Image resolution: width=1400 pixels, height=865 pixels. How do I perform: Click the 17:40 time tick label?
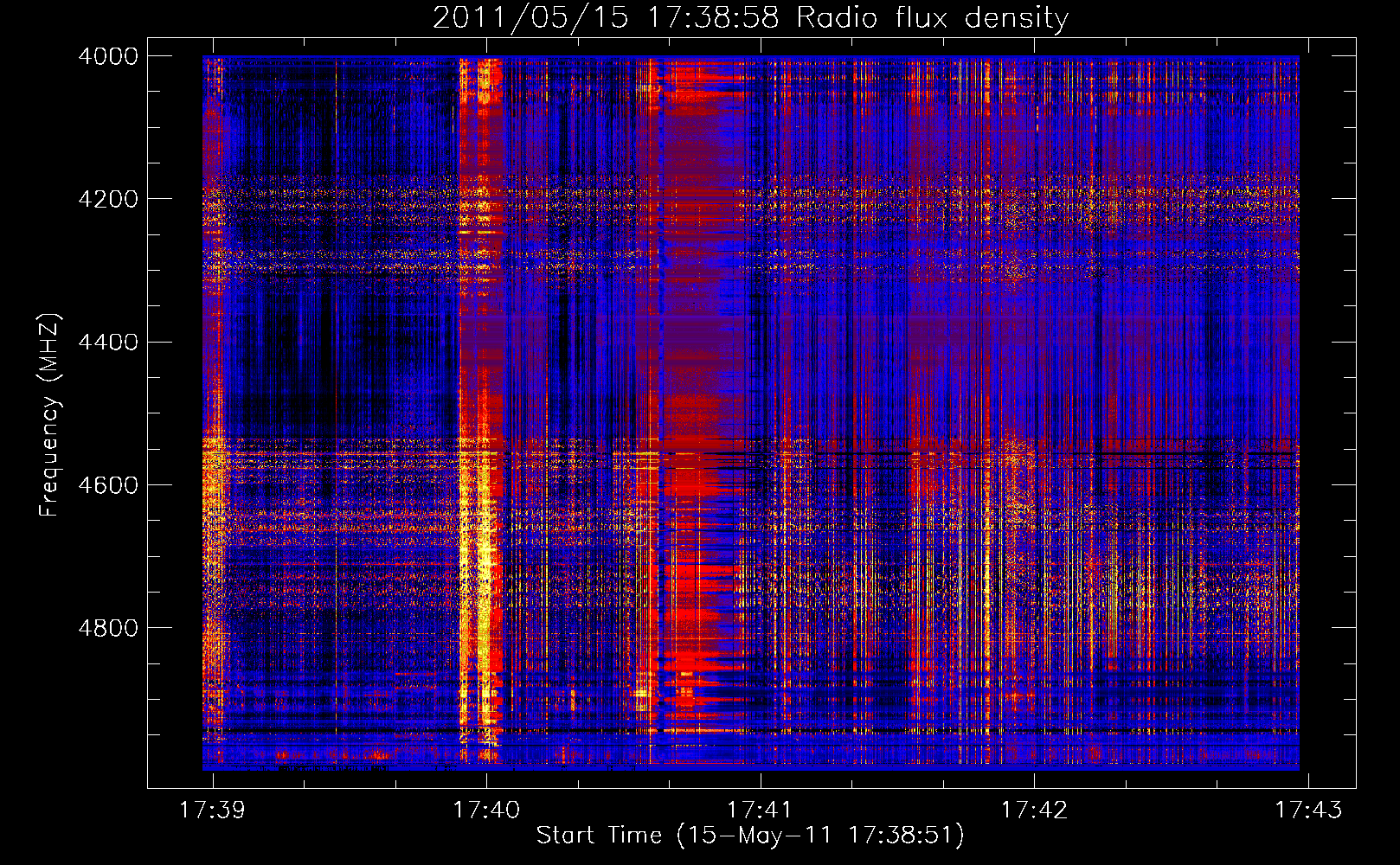coord(486,810)
